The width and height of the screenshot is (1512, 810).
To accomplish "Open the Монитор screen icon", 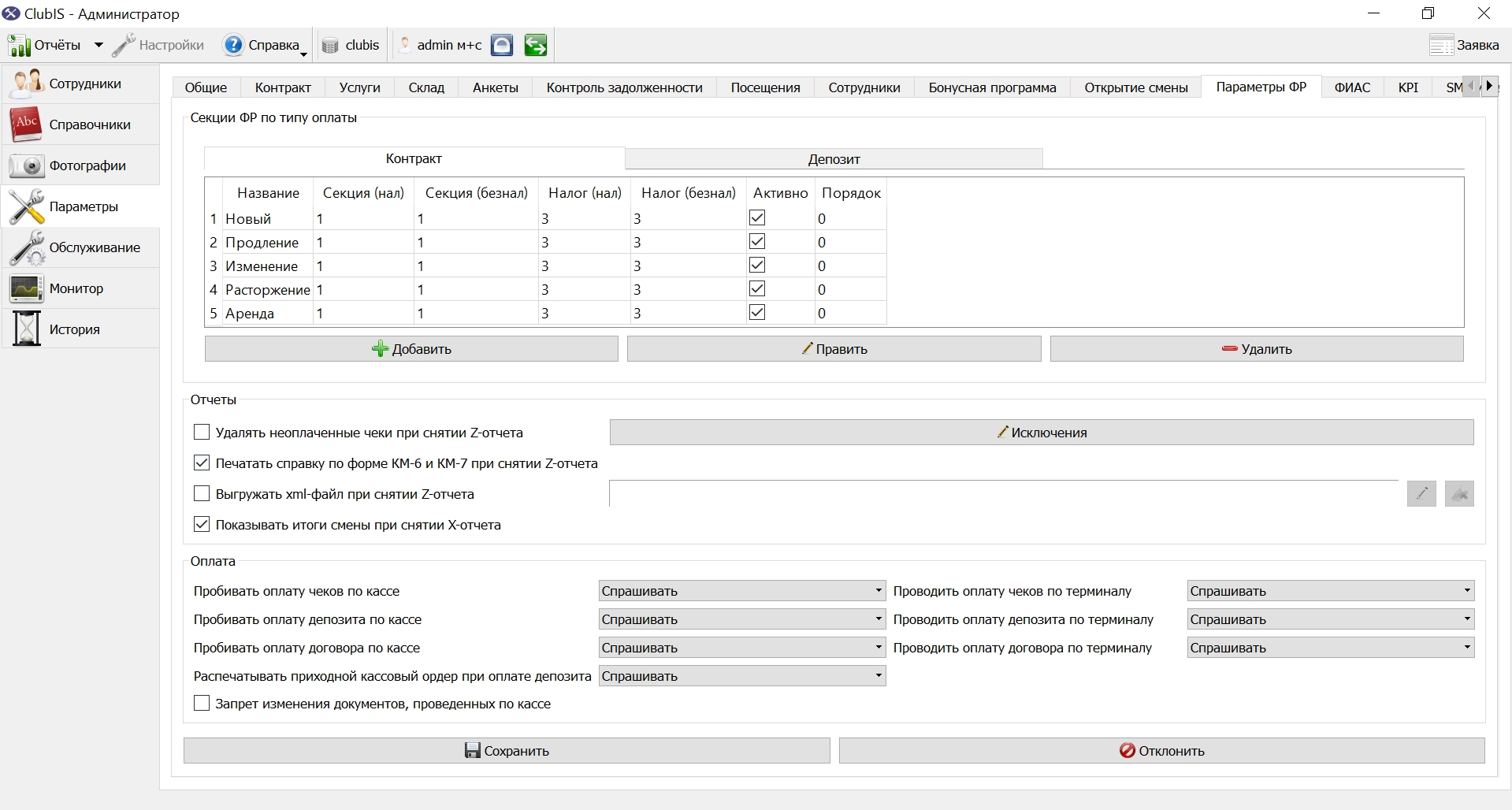I will [27, 288].
